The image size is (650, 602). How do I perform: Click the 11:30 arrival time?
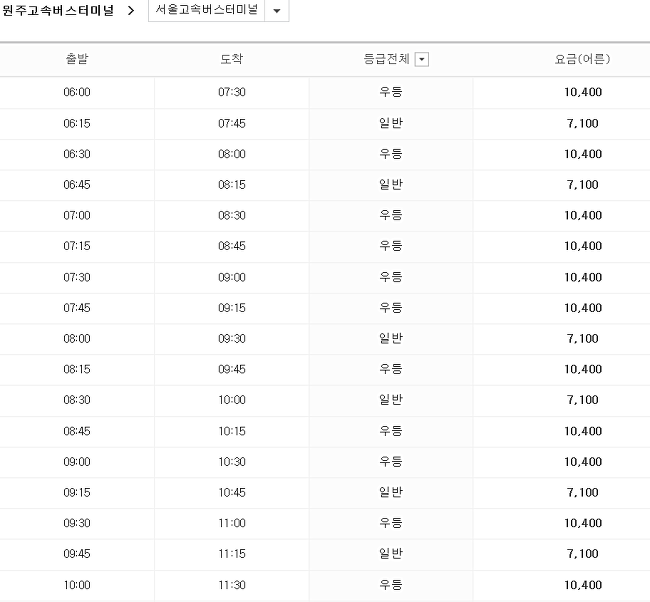232,585
